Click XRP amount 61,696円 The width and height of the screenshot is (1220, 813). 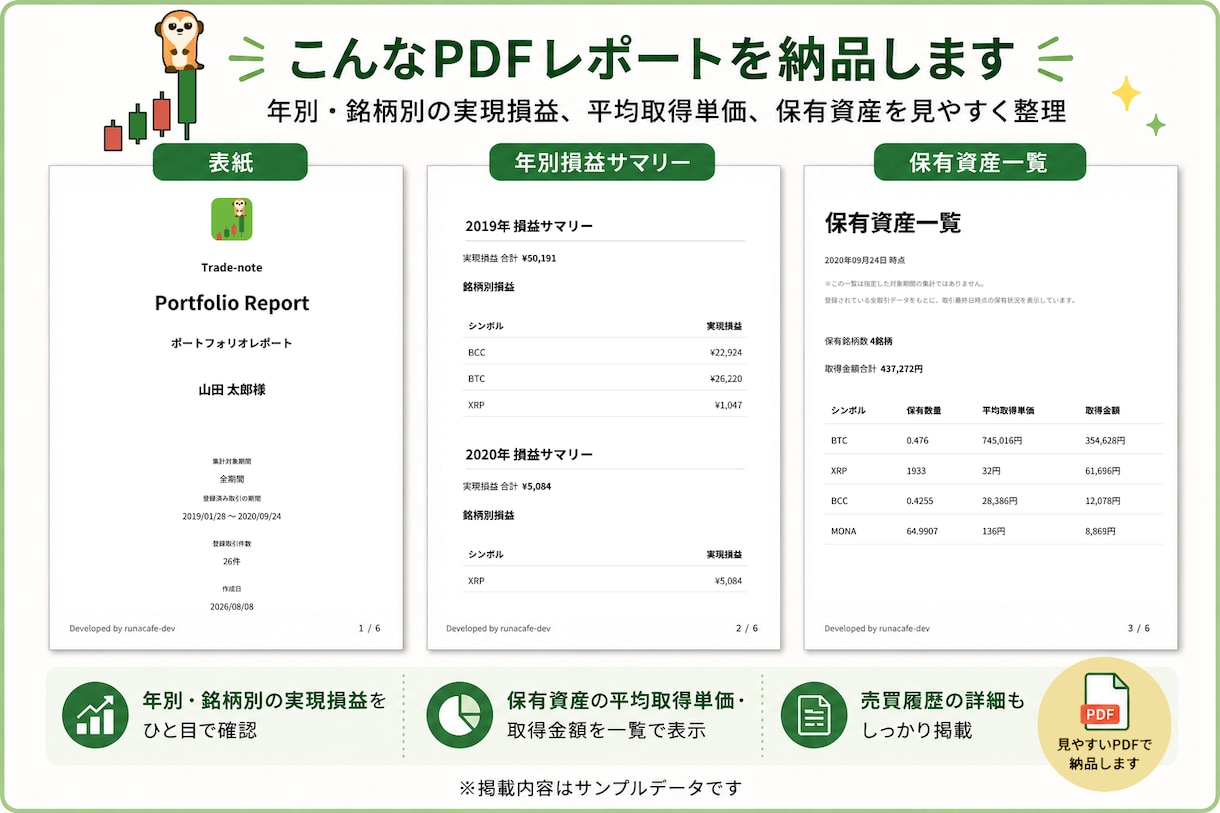[1103, 470]
